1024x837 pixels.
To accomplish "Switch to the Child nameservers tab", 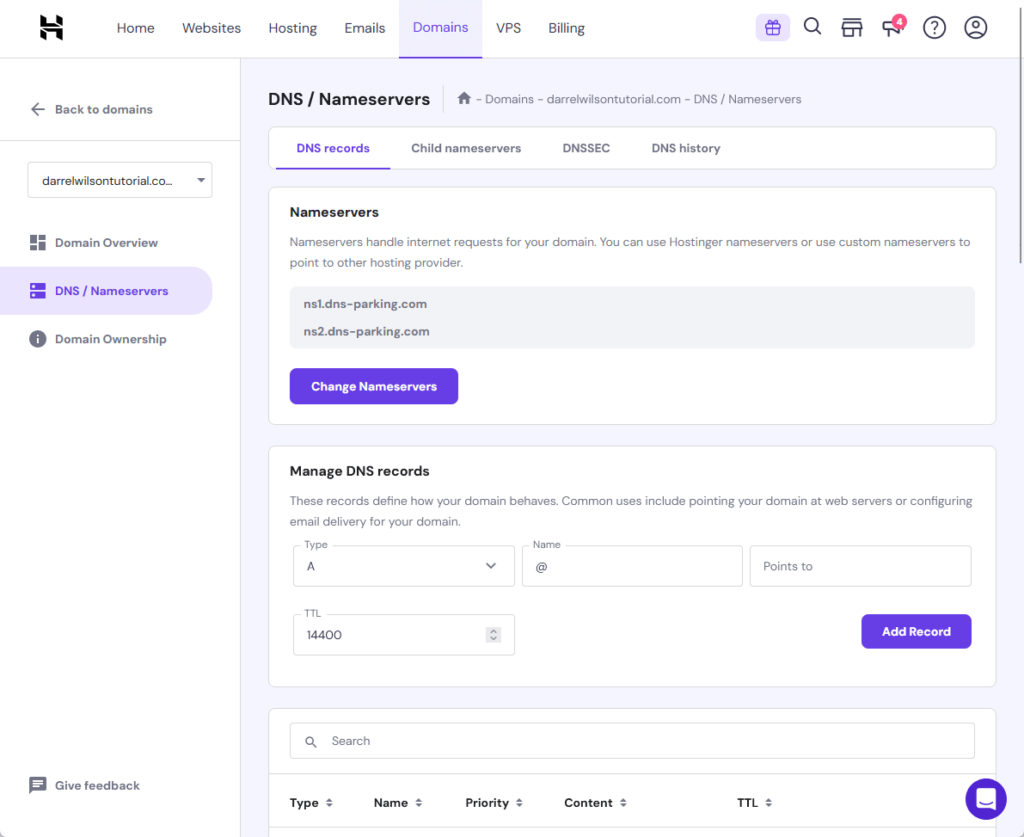I will click(x=466, y=148).
